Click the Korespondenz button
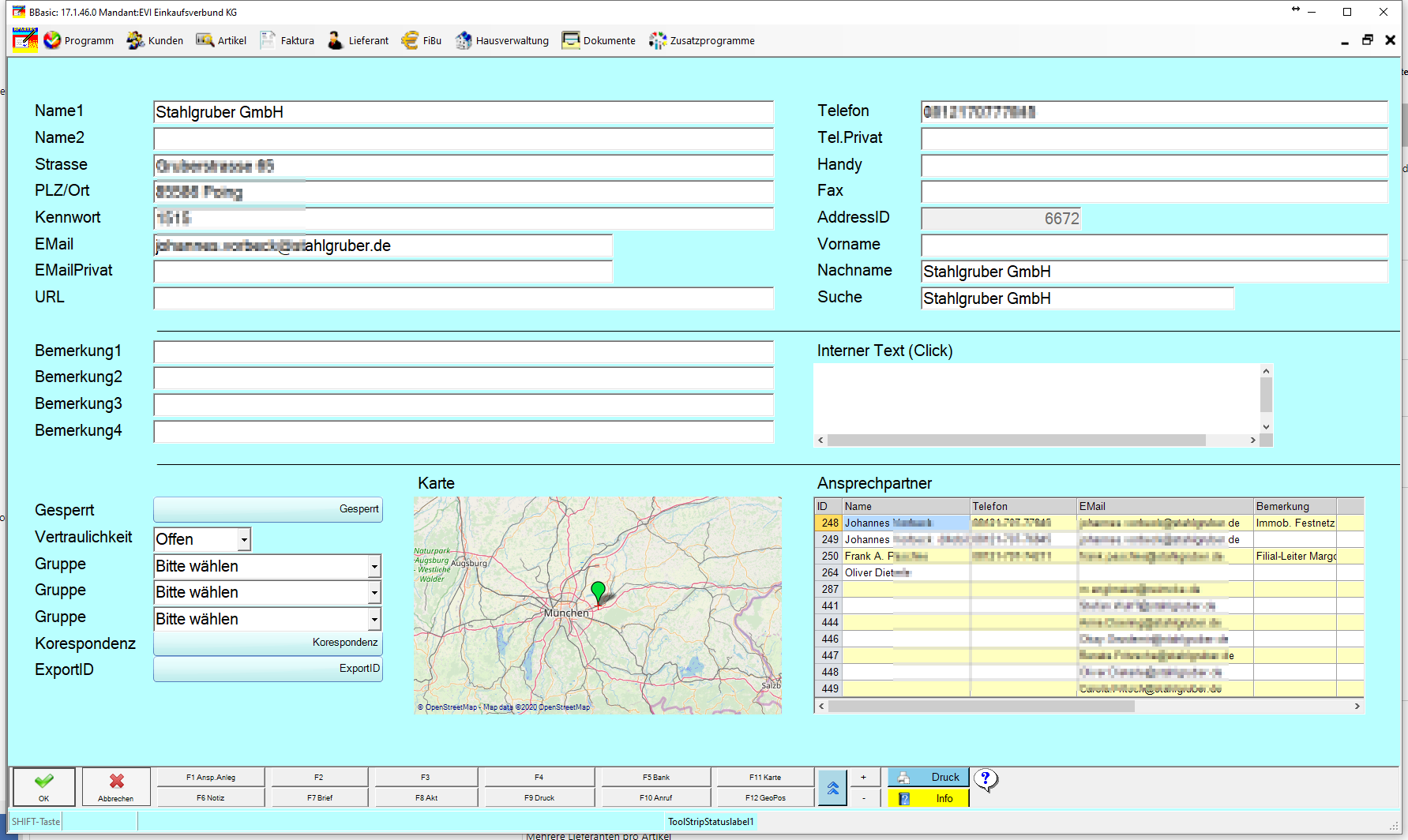This screenshot has width=1408, height=840. click(268, 643)
